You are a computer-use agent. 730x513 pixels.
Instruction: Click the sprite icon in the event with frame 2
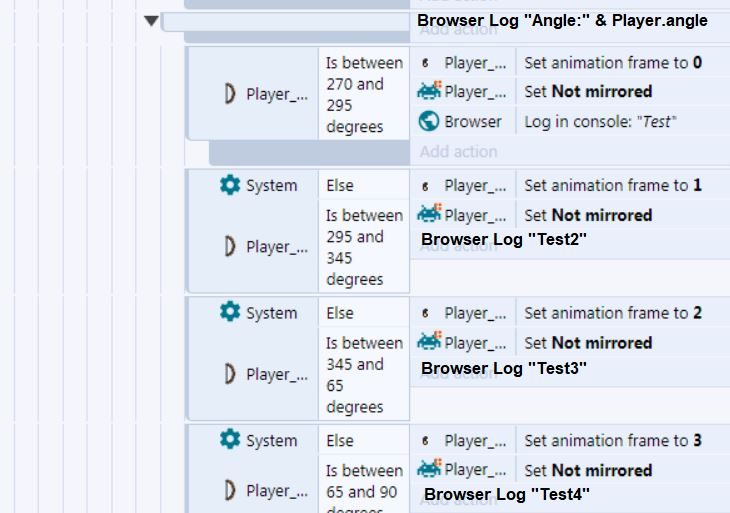click(429, 341)
